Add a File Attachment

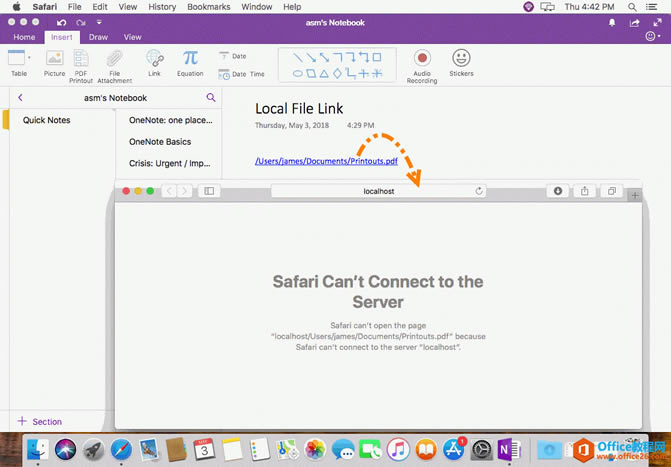coord(114,66)
